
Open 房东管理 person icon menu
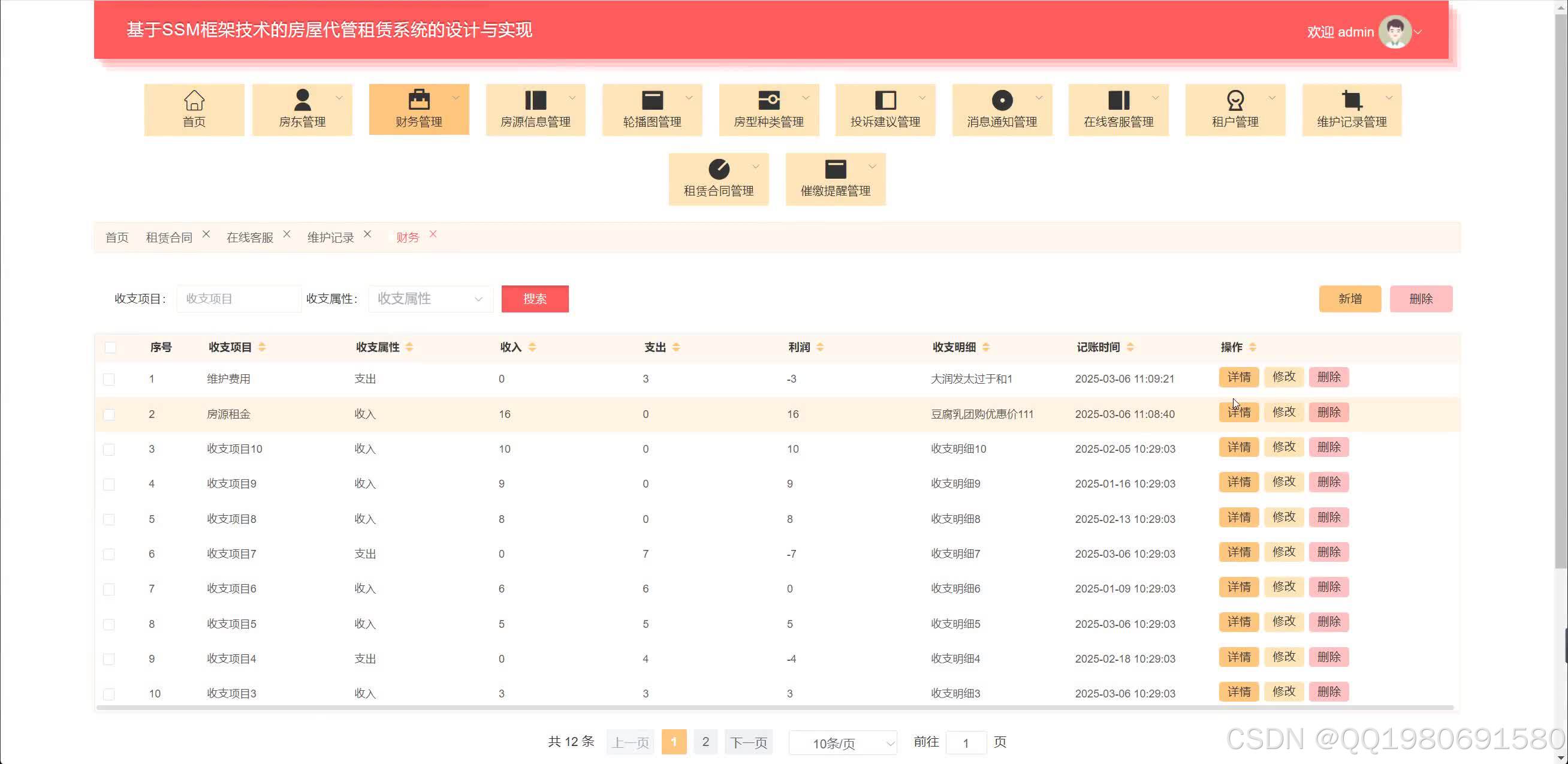(x=302, y=100)
